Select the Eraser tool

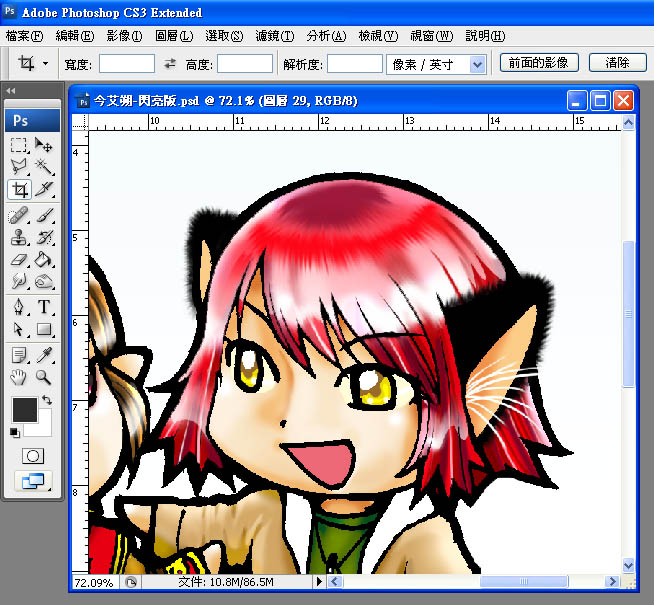[x=19, y=260]
